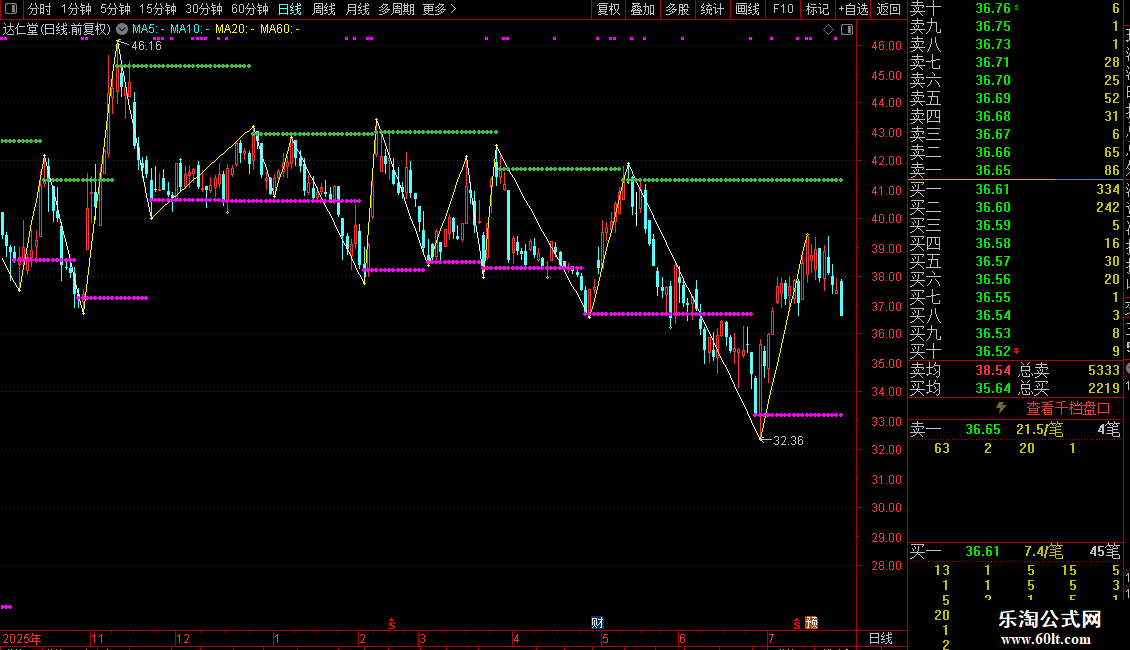This screenshot has height=650, width=1130.
Task: Expand the 更多 periods chevron
Action: click(453, 9)
